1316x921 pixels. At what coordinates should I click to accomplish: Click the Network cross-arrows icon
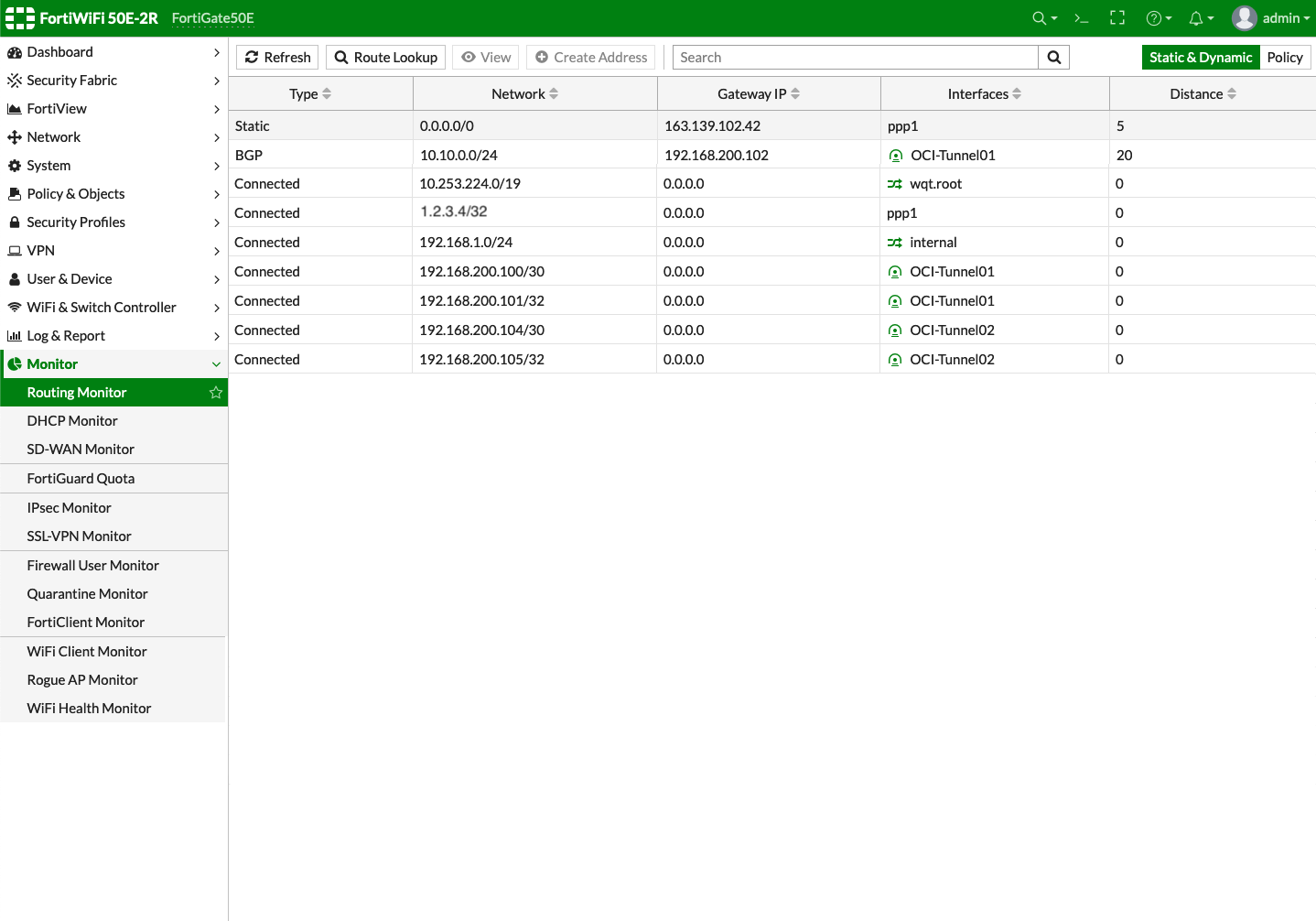[x=15, y=137]
